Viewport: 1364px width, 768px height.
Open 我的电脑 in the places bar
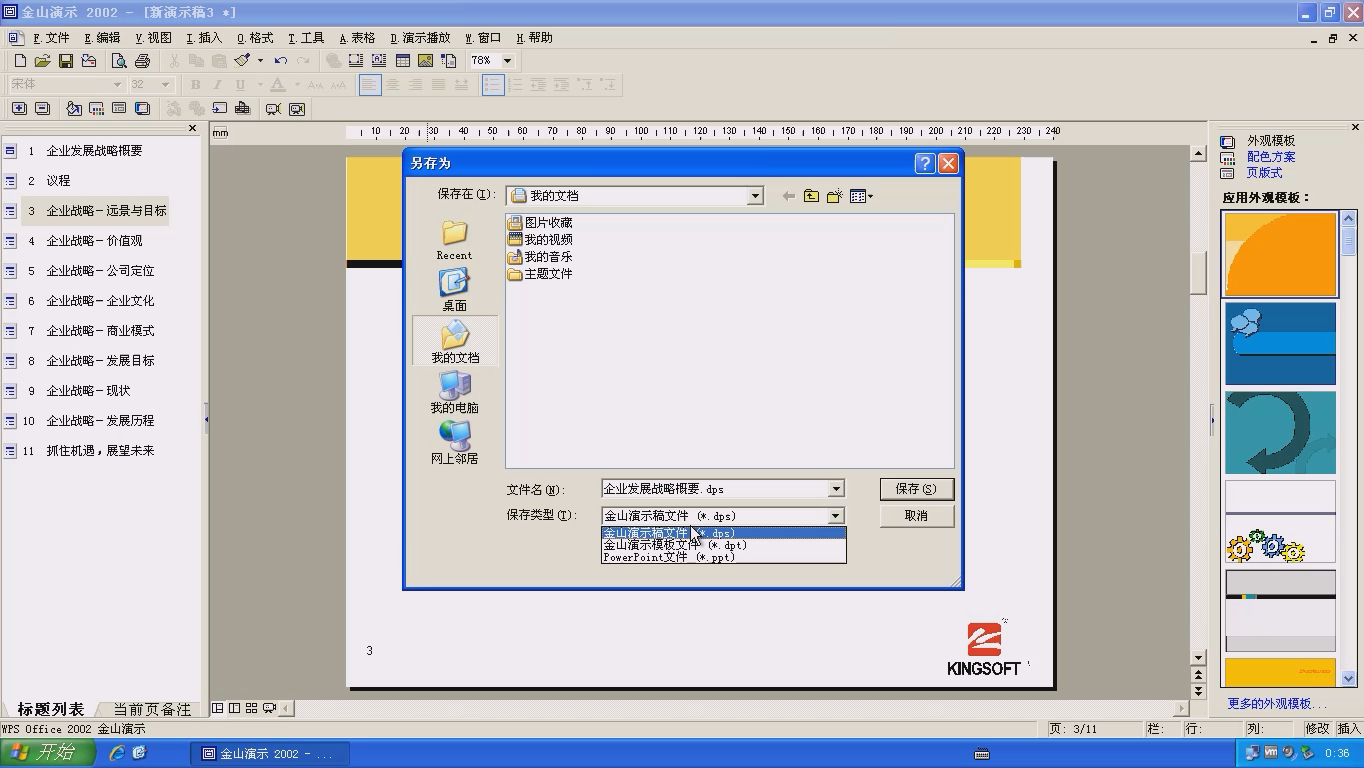pyautogui.click(x=454, y=392)
